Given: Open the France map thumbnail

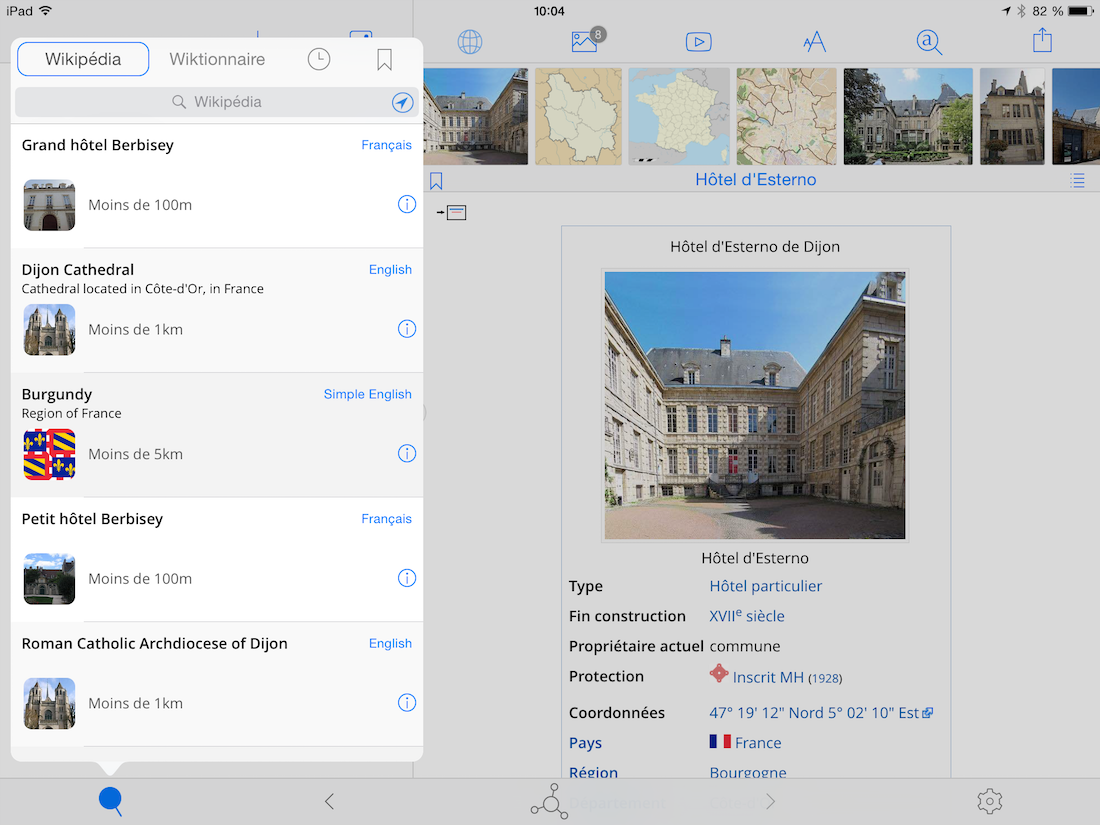Looking at the screenshot, I should tap(679, 116).
